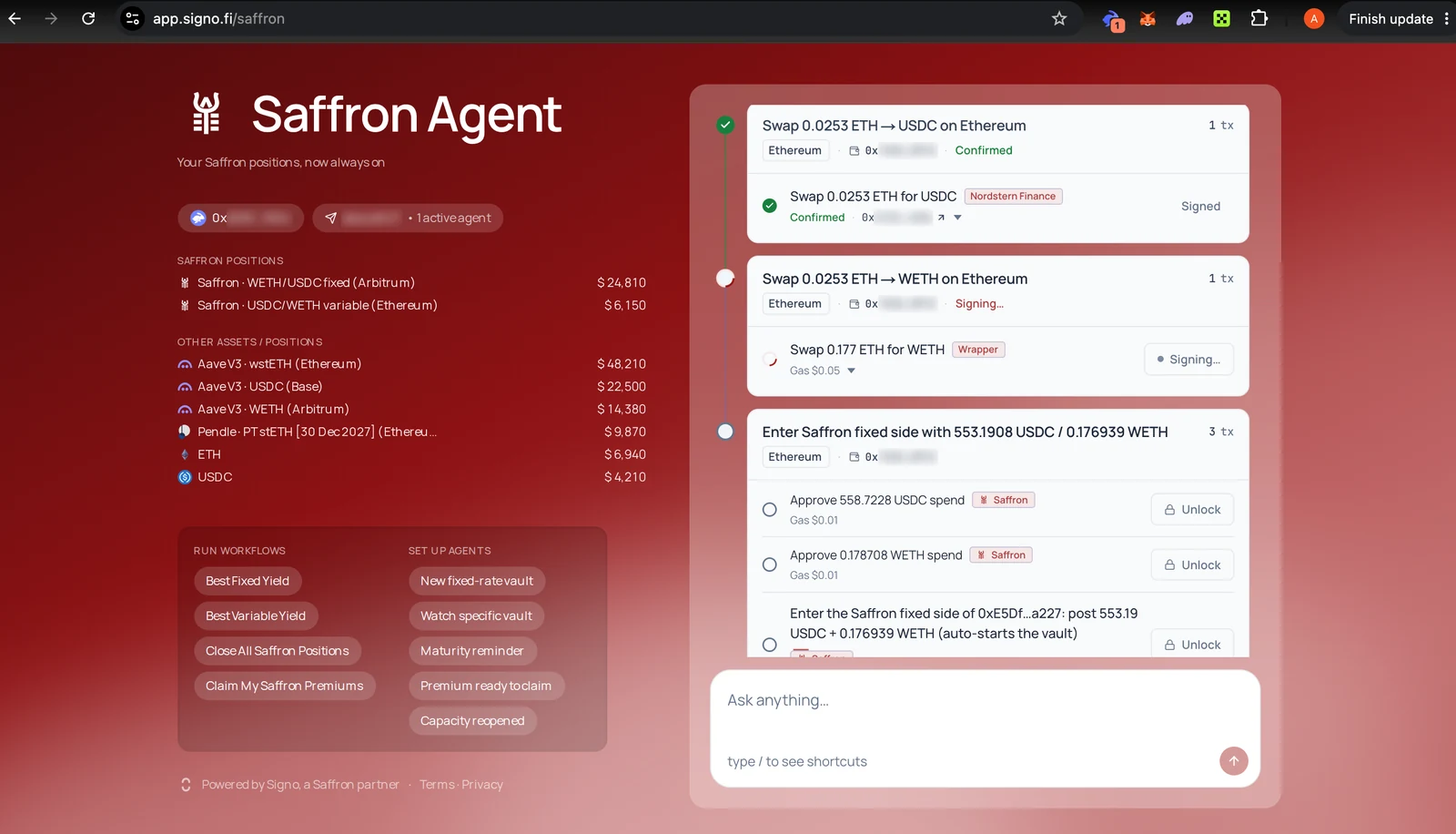The width and height of the screenshot is (1456, 834).
Task: Set up the Maturity reminder agent
Action: pyautogui.click(x=472, y=651)
